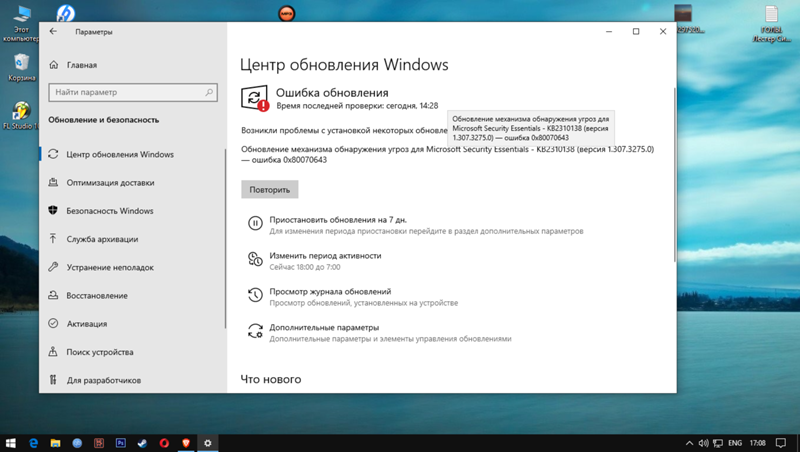Open the Windows Start menu

(11, 443)
